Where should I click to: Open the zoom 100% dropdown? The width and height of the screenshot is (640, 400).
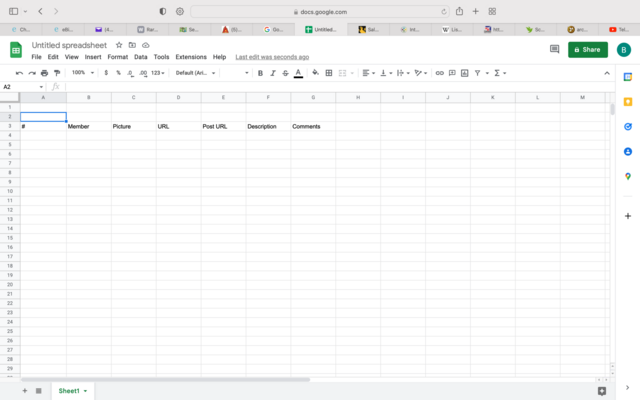(81, 73)
